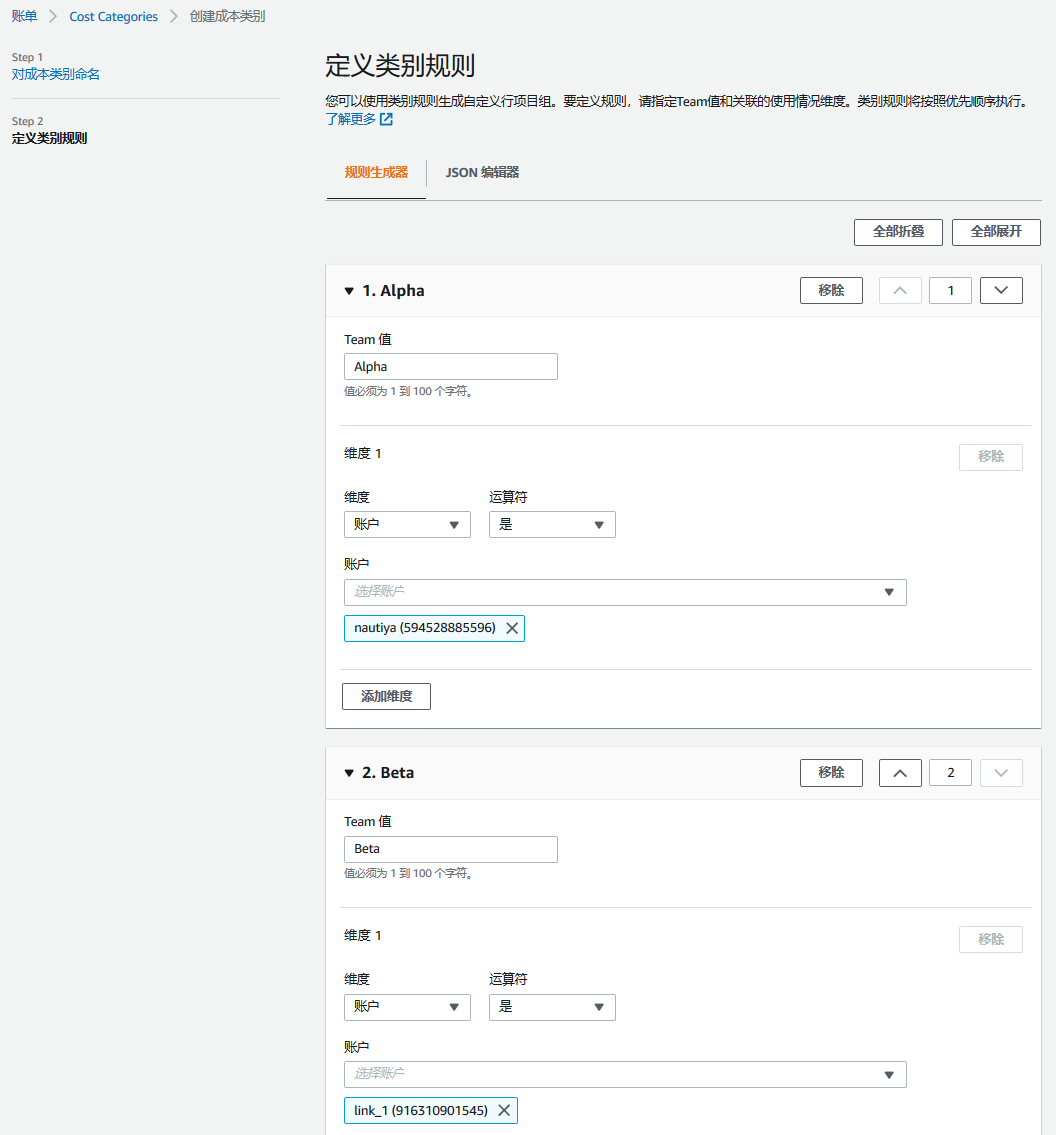1056x1135 pixels.
Task: Open Alpha's 运算符 dropdown showing 是
Action: click(x=552, y=525)
